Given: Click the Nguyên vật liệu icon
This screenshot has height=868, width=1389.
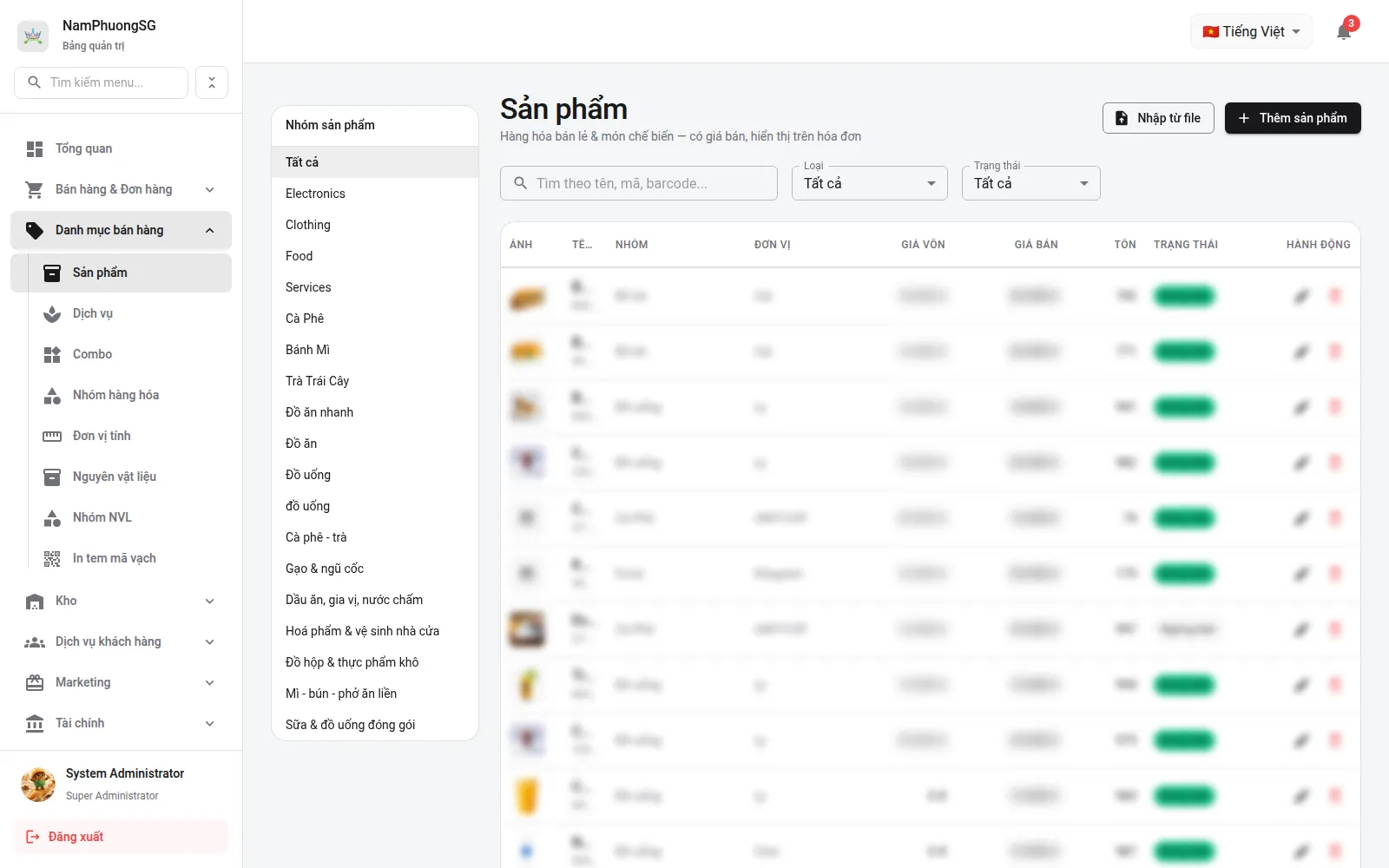Looking at the screenshot, I should (x=52, y=477).
